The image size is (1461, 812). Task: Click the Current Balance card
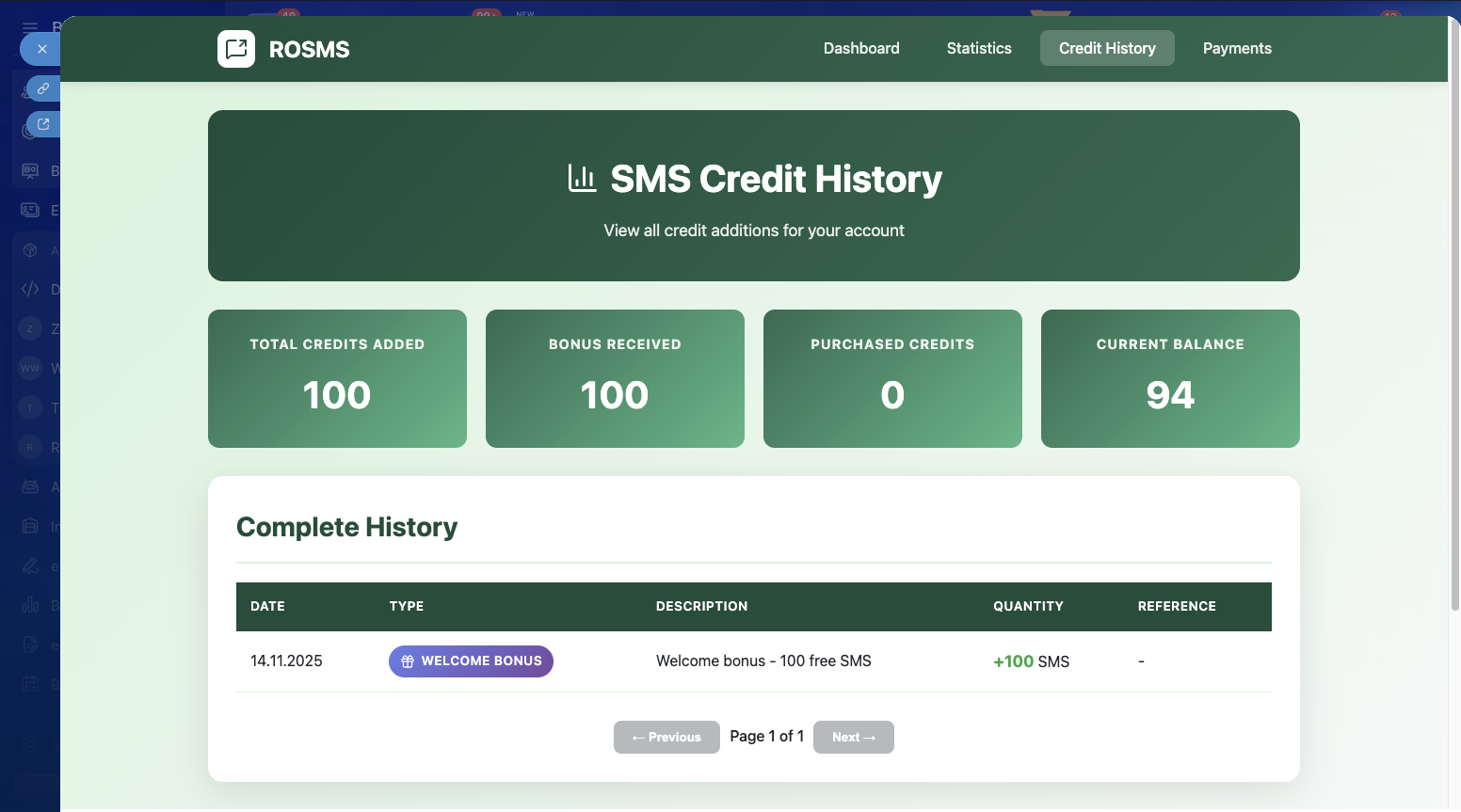1169,378
